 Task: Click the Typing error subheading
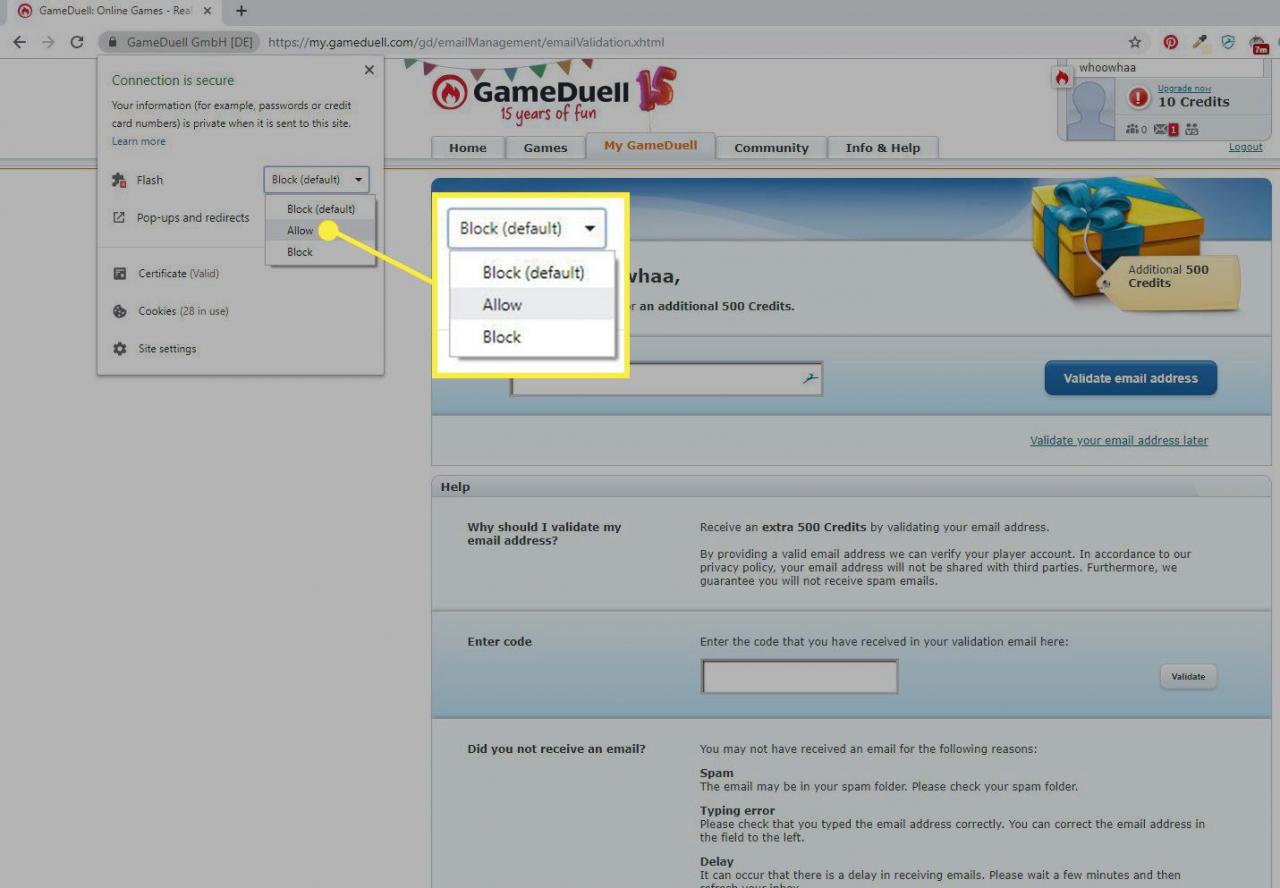737,811
